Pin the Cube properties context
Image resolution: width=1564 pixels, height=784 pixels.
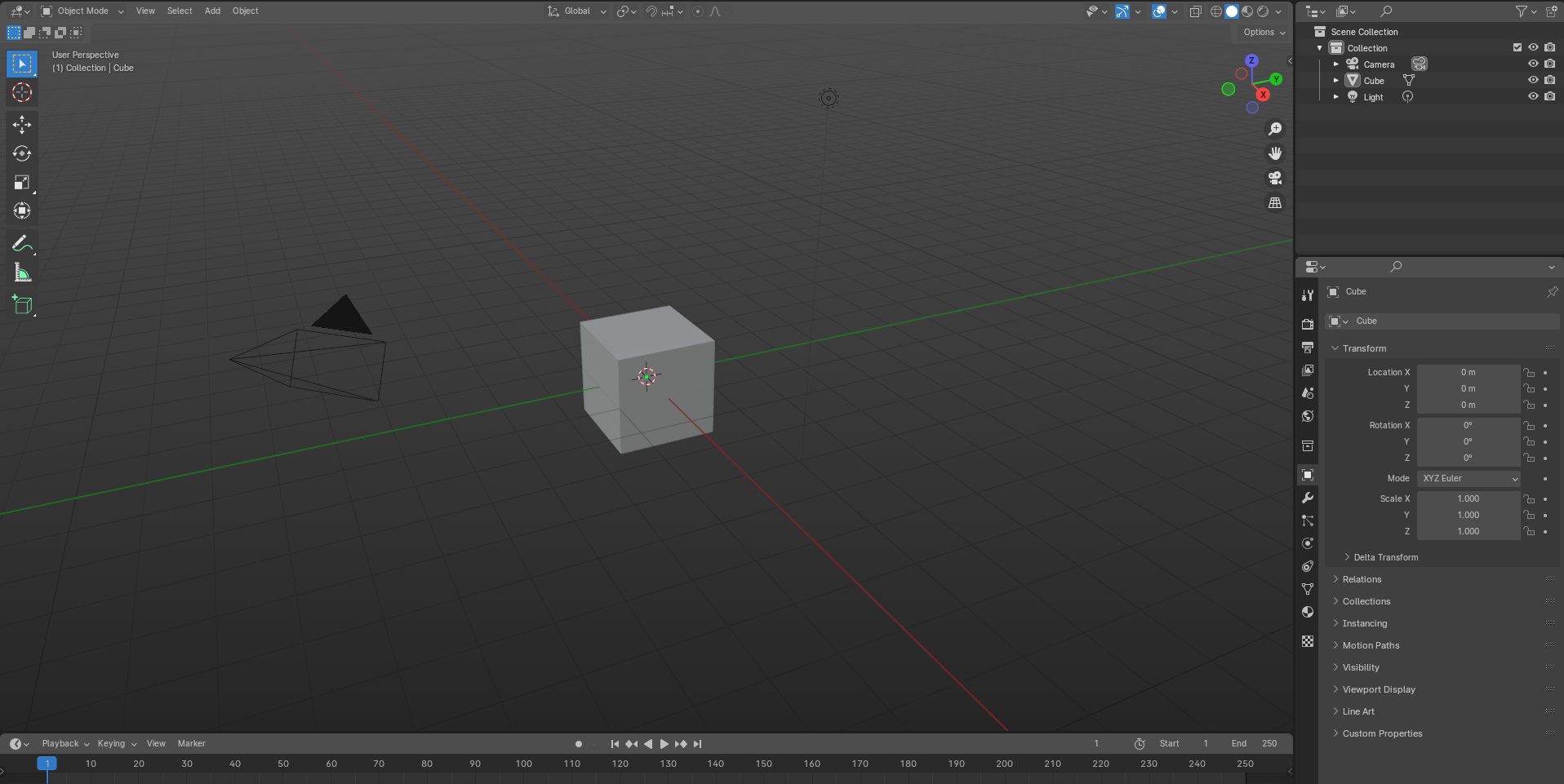(1552, 291)
